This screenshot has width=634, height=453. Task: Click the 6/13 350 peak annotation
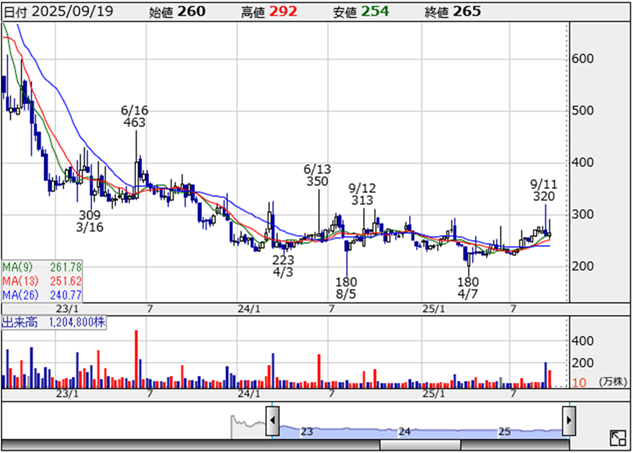pyautogui.click(x=317, y=175)
